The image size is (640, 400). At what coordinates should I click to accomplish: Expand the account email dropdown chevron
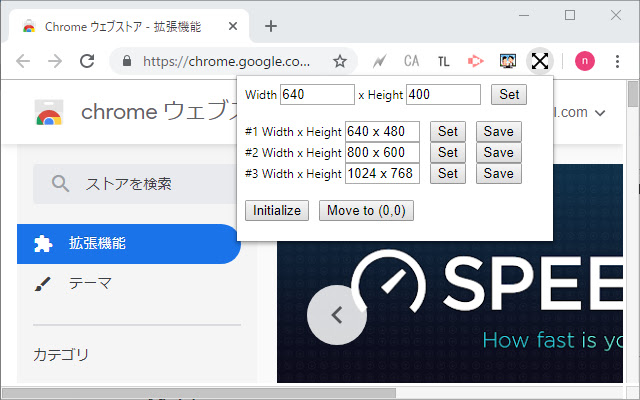(x=600, y=113)
